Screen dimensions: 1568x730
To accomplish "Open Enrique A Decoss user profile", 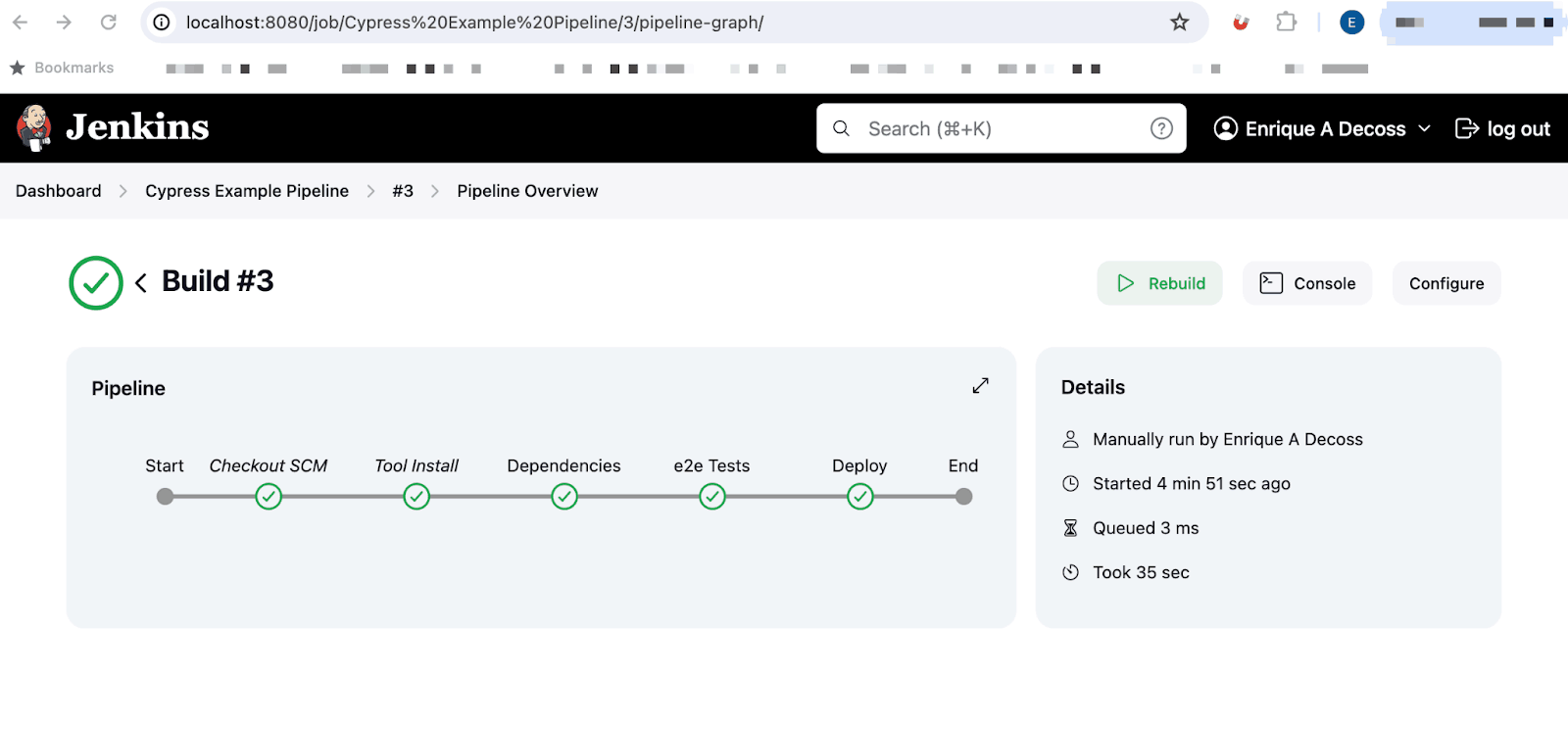I will (x=1325, y=129).
